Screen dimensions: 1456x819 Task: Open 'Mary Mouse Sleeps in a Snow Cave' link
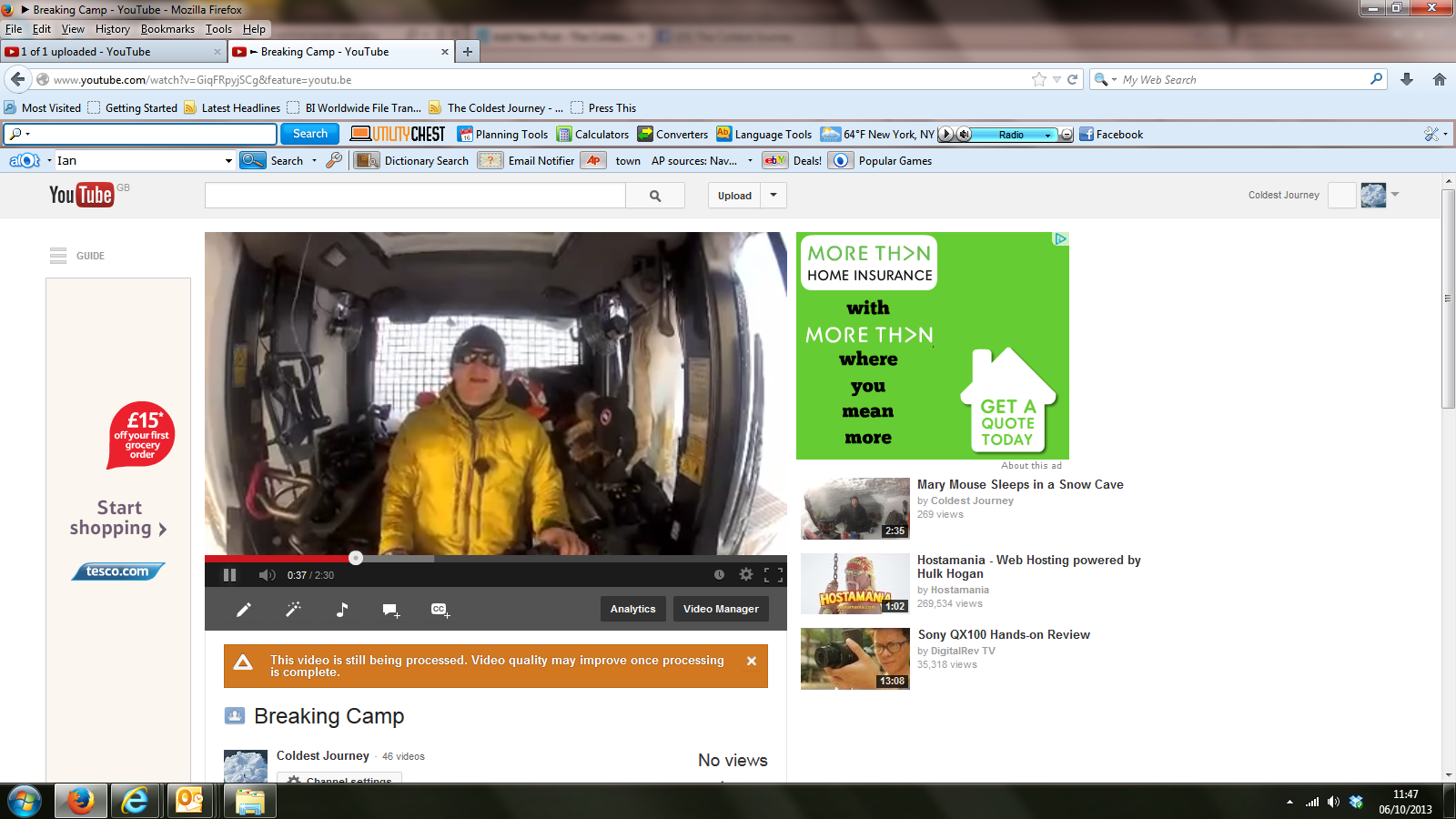coord(1020,484)
